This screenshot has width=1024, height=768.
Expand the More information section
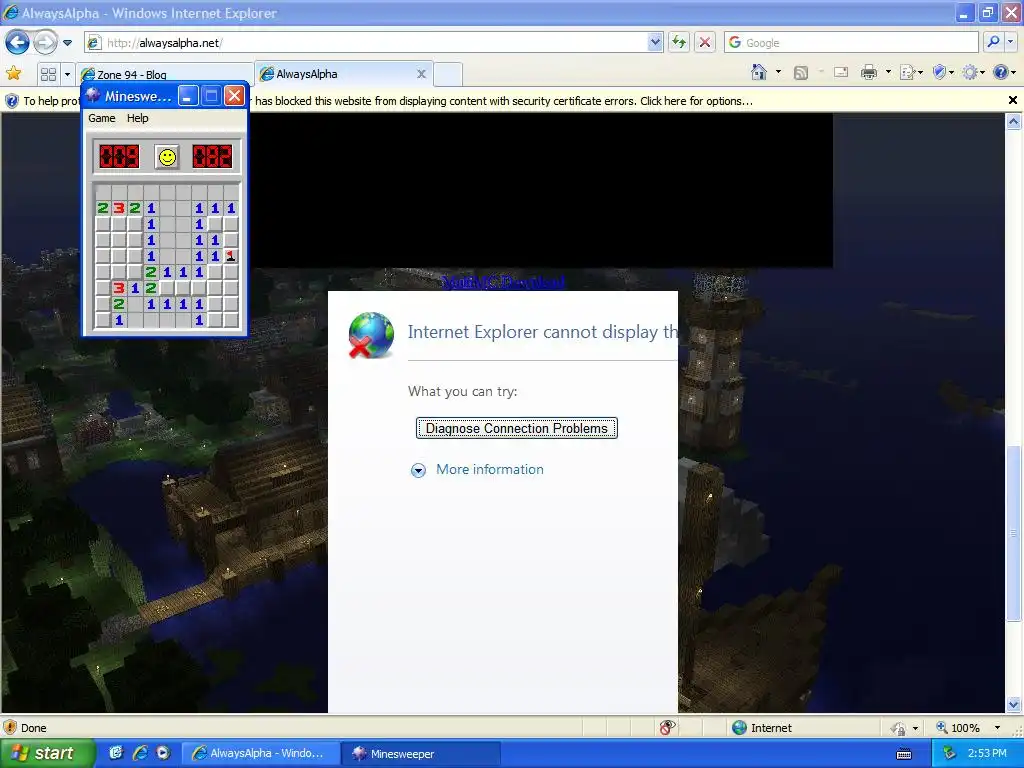coord(418,470)
